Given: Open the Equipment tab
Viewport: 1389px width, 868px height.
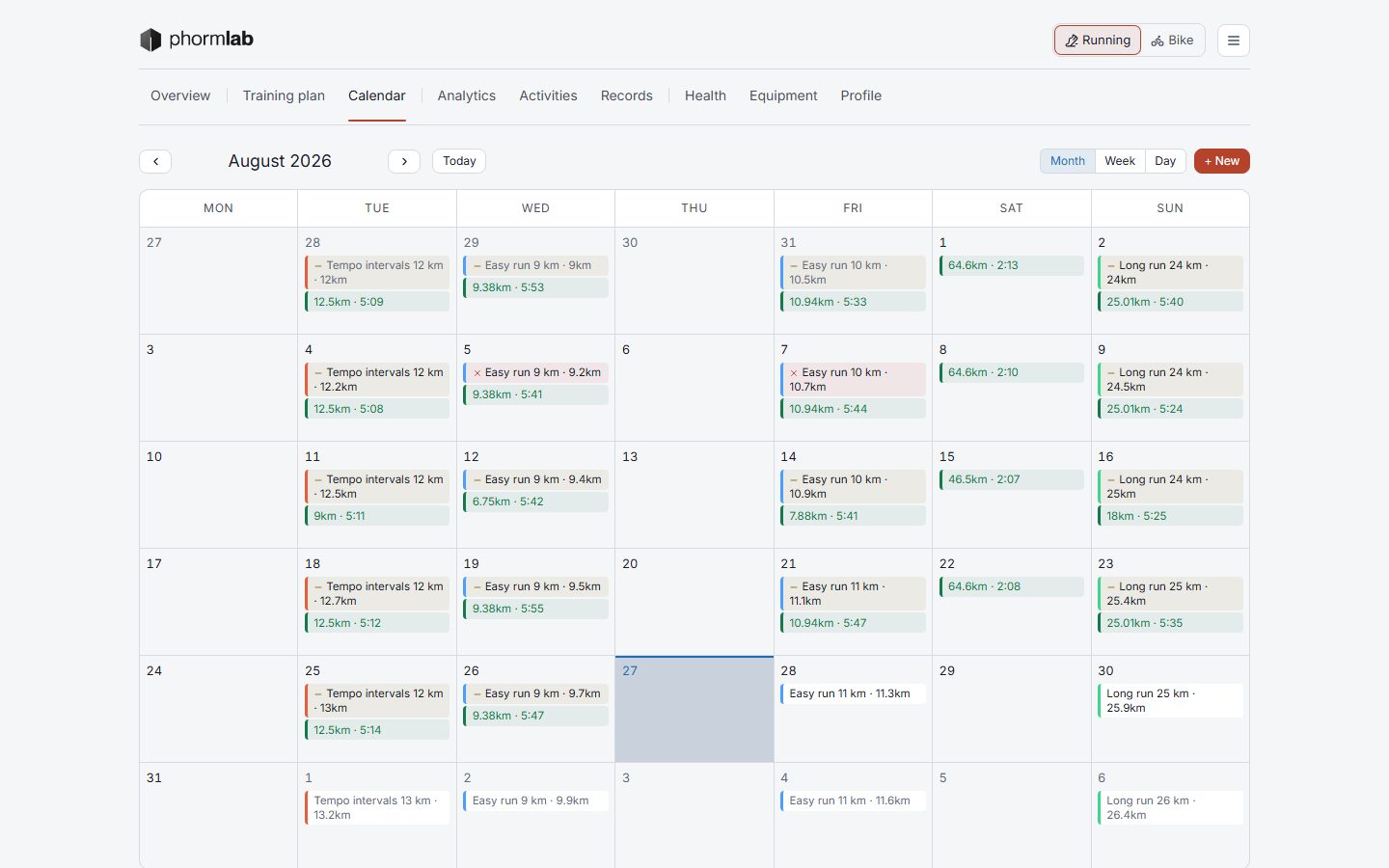Looking at the screenshot, I should [x=783, y=95].
